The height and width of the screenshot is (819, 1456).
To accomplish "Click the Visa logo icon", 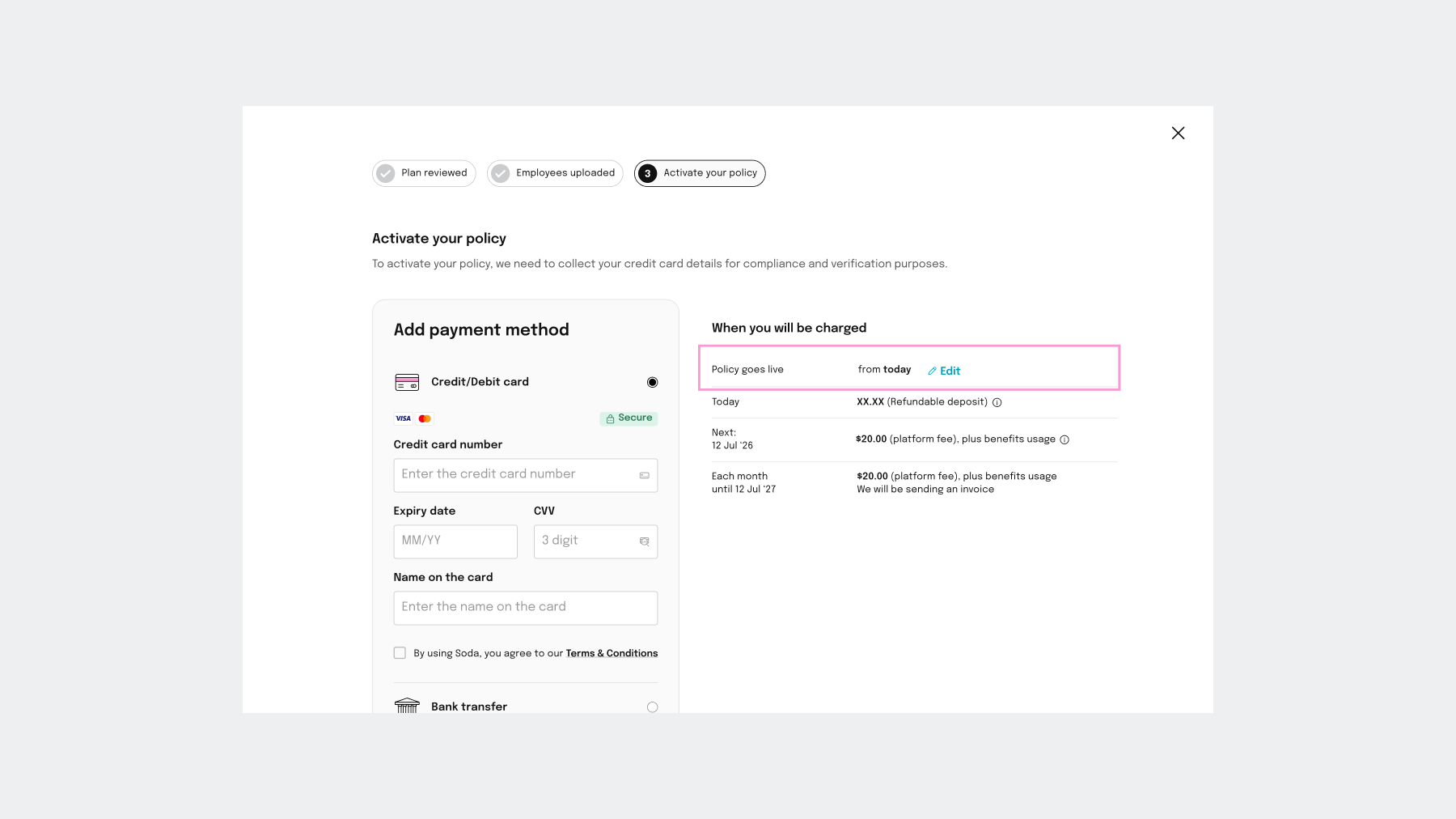I will 403,418.
